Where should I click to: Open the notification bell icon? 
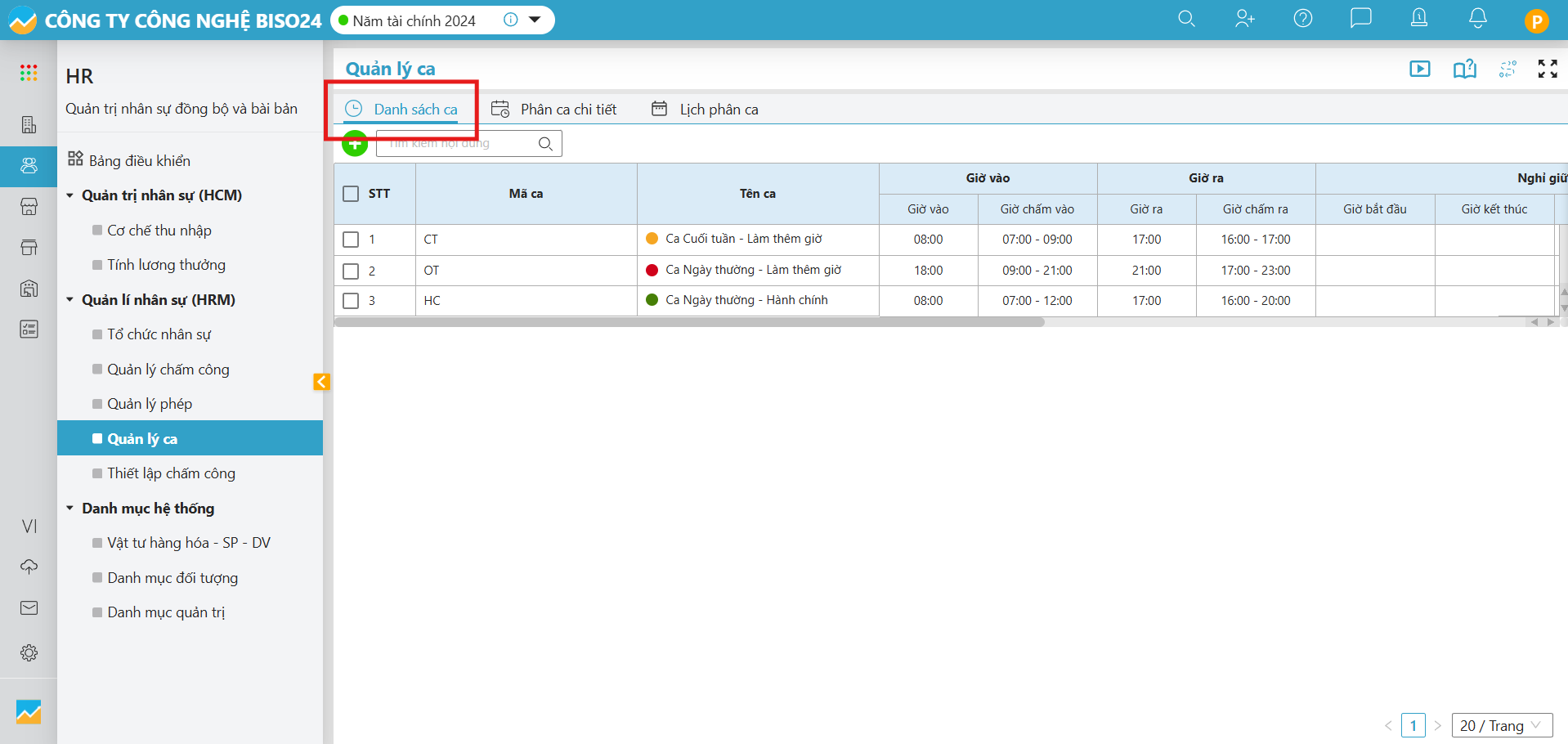tap(1477, 19)
